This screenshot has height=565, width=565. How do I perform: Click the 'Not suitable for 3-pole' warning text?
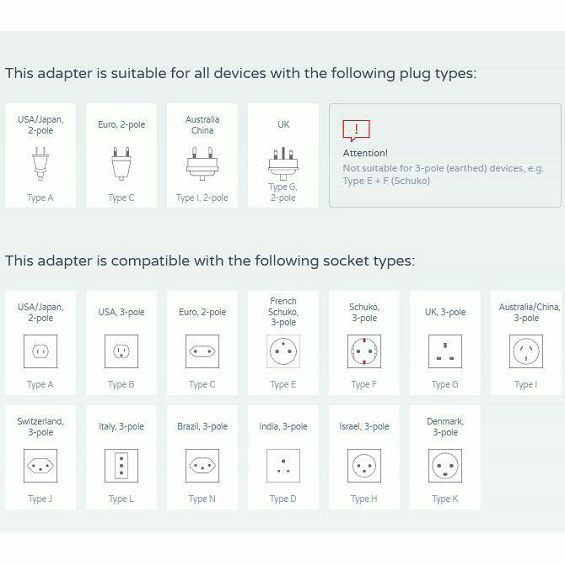point(443,174)
